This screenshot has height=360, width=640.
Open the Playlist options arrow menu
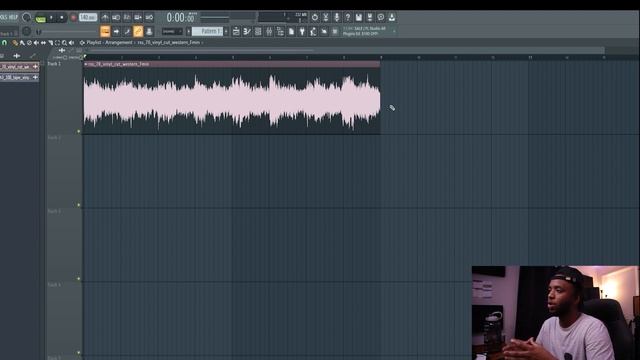pyautogui.click(x=82, y=42)
